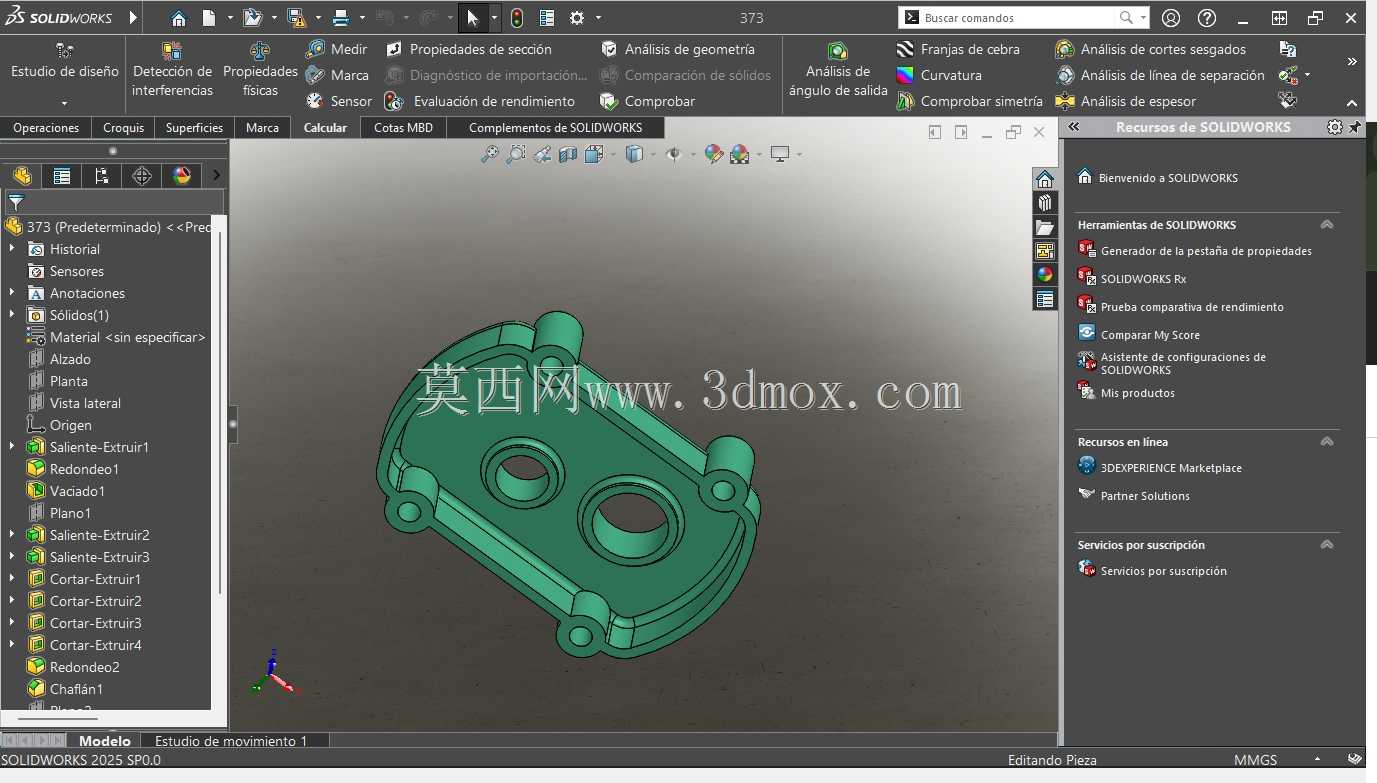1377x783 pixels.
Task: Open Evaluación de rendimiento
Action: (x=481, y=101)
